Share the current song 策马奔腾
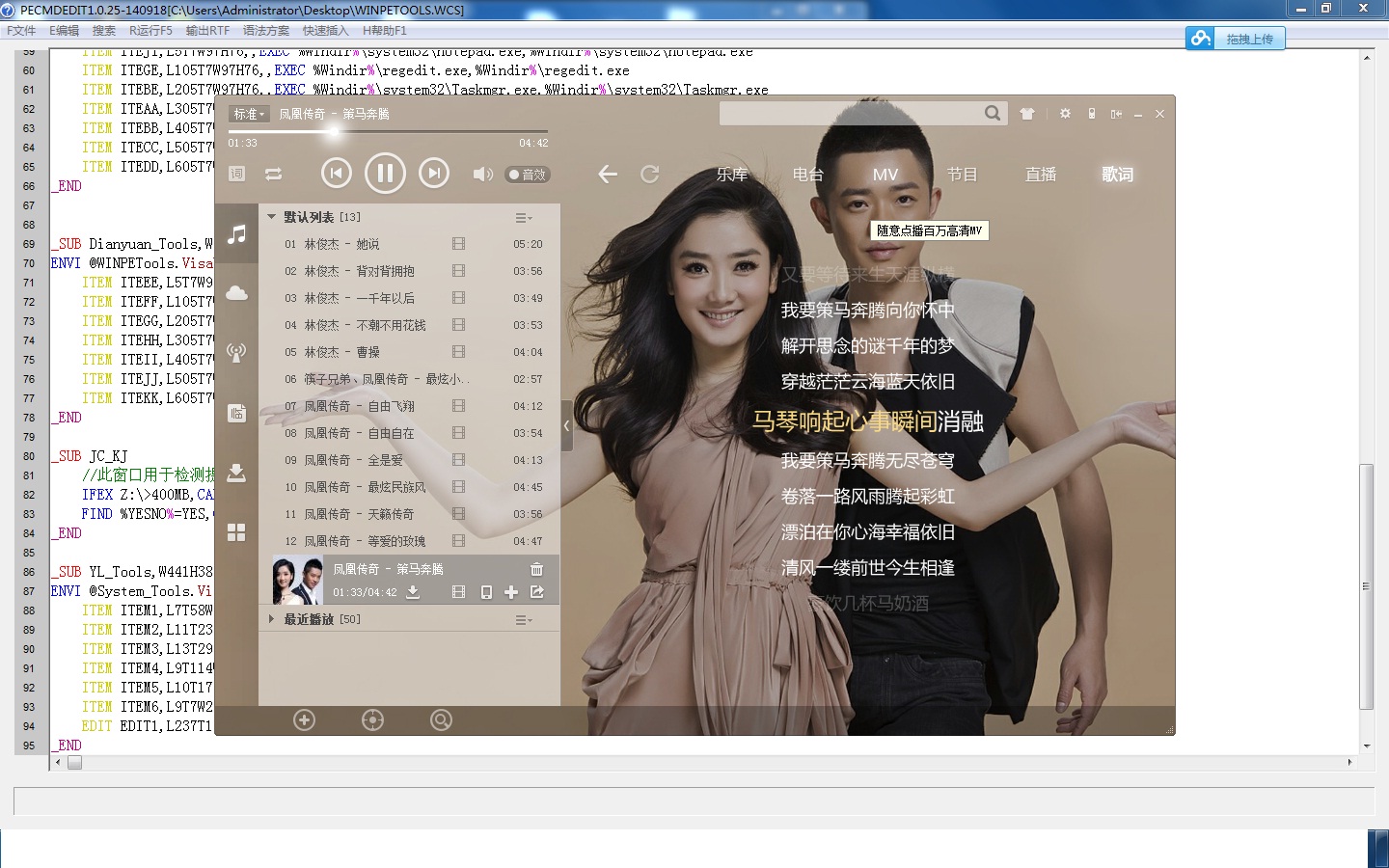This screenshot has height=868, width=1389. point(537,592)
